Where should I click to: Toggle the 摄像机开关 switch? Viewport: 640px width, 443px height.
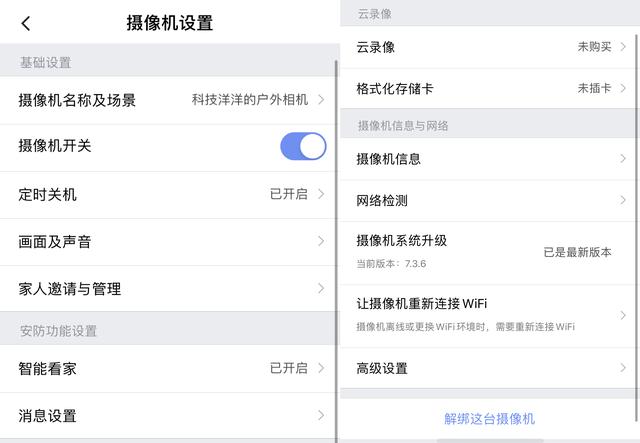click(x=303, y=146)
